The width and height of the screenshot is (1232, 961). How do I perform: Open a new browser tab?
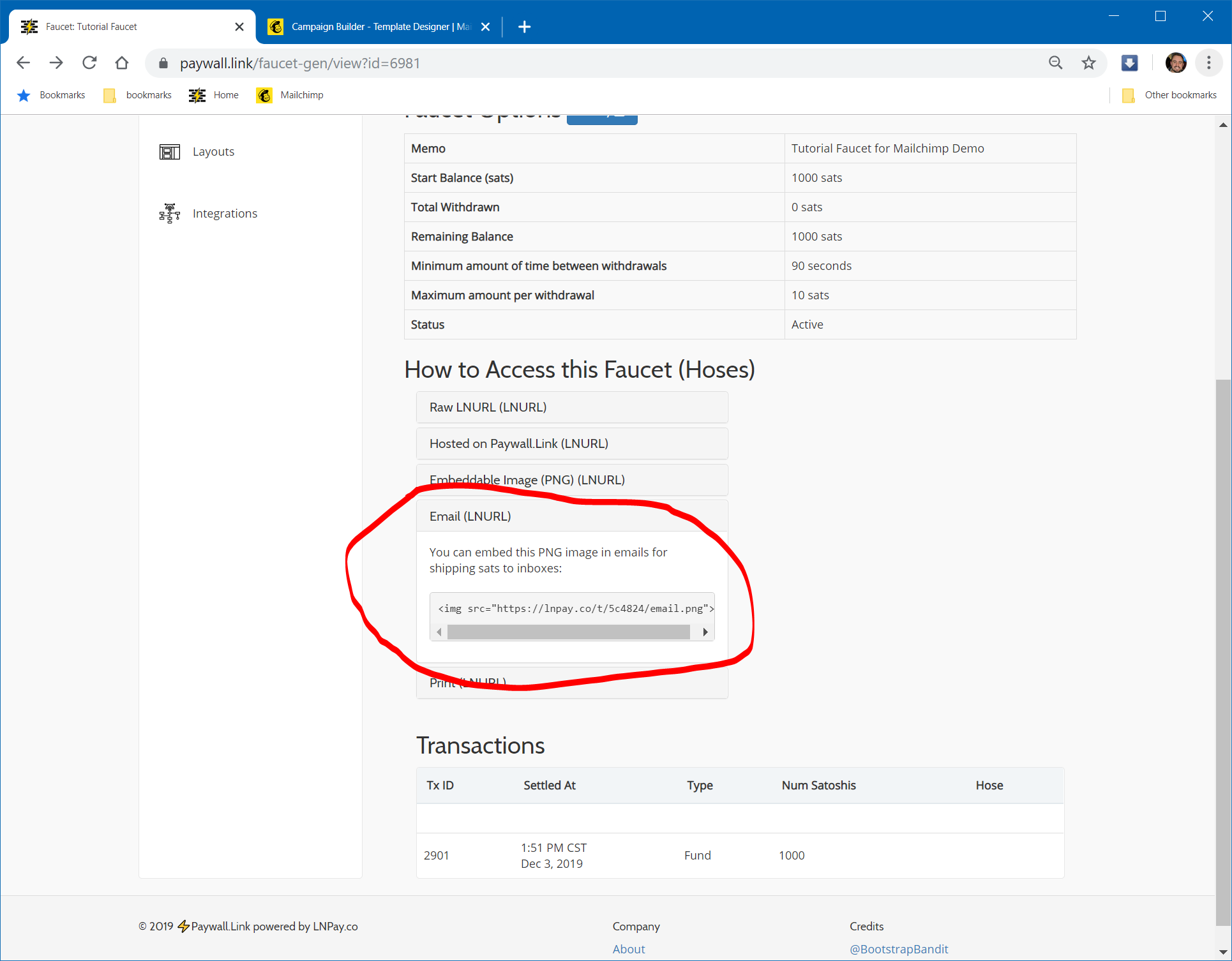(524, 27)
